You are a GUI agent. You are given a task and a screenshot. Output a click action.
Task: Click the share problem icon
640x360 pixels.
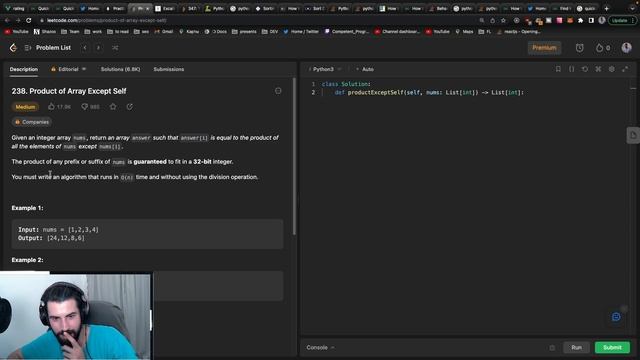[x=129, y=107]
